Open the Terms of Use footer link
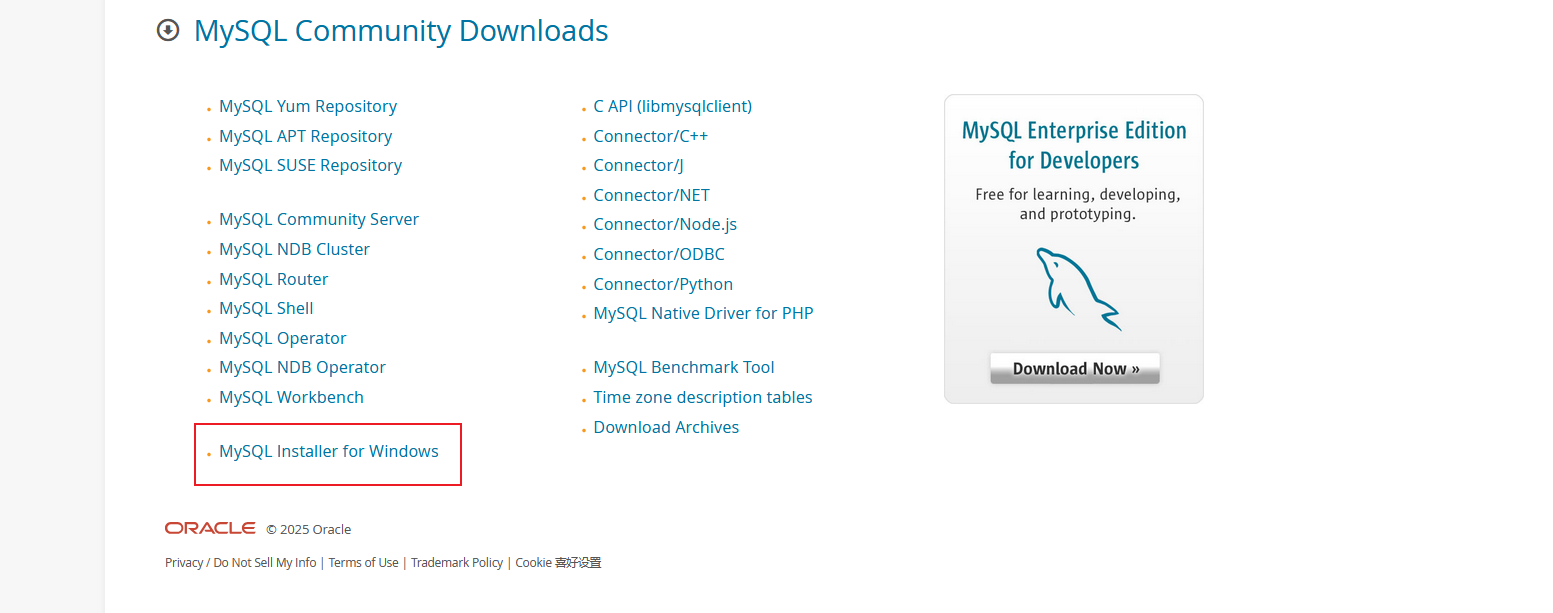 coord(363,563)
